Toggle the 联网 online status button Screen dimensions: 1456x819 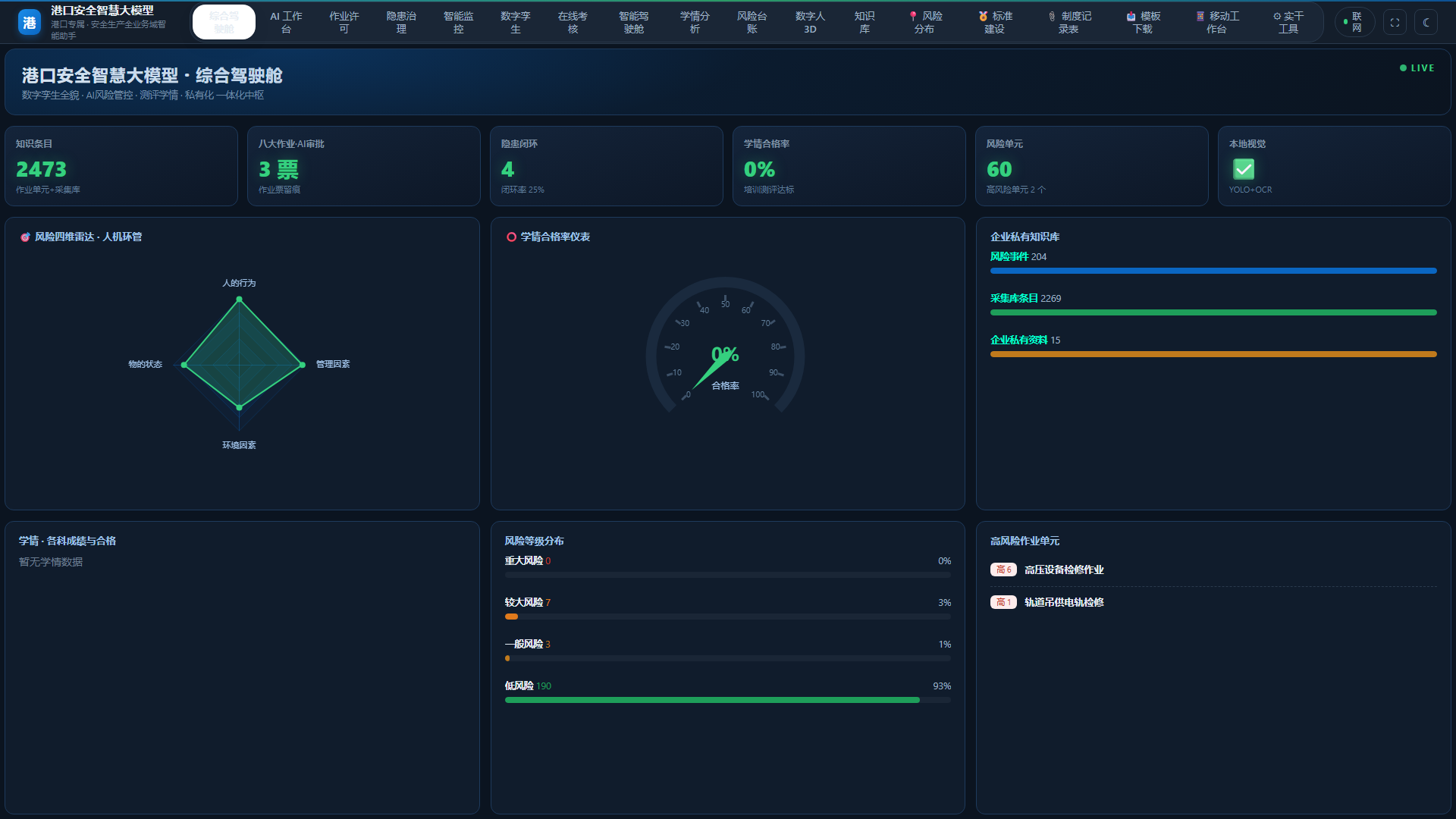click(x=1354, y=23)
